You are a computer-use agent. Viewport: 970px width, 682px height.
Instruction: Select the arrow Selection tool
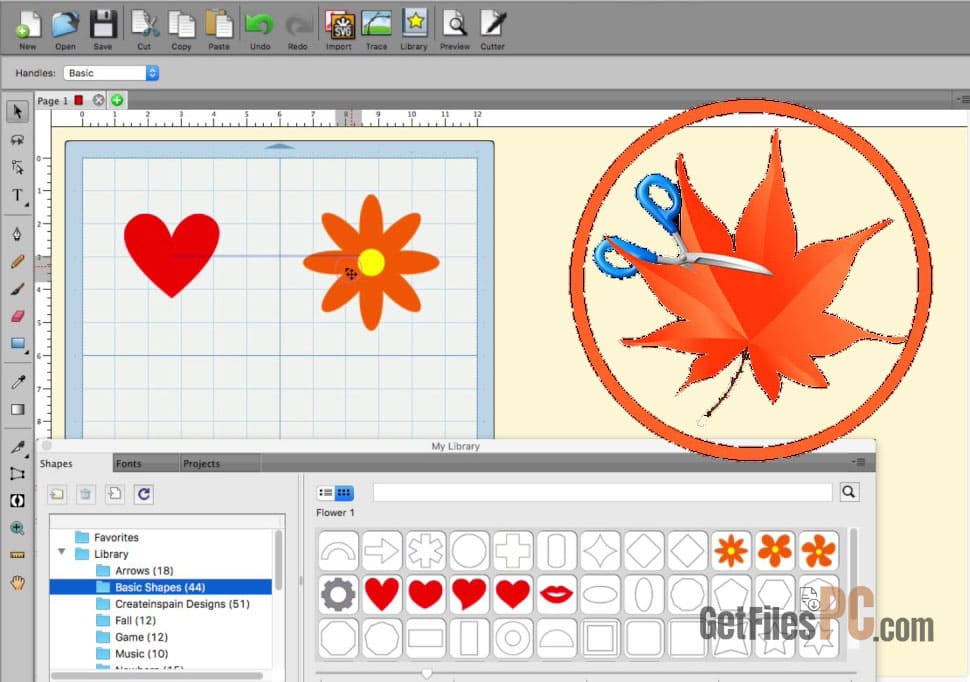point(17,111)
